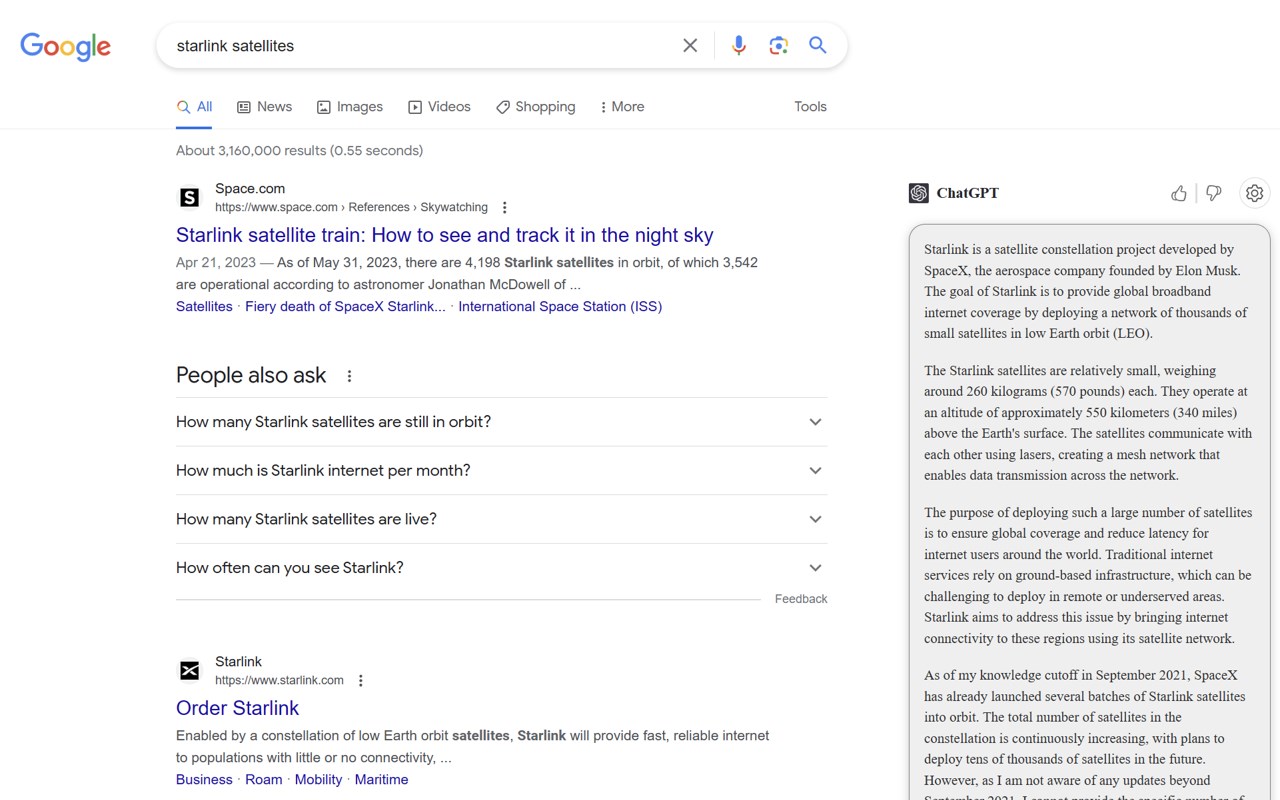
Task: Give ChatGPT answer a thumbs down
Action: point(1214,193)
